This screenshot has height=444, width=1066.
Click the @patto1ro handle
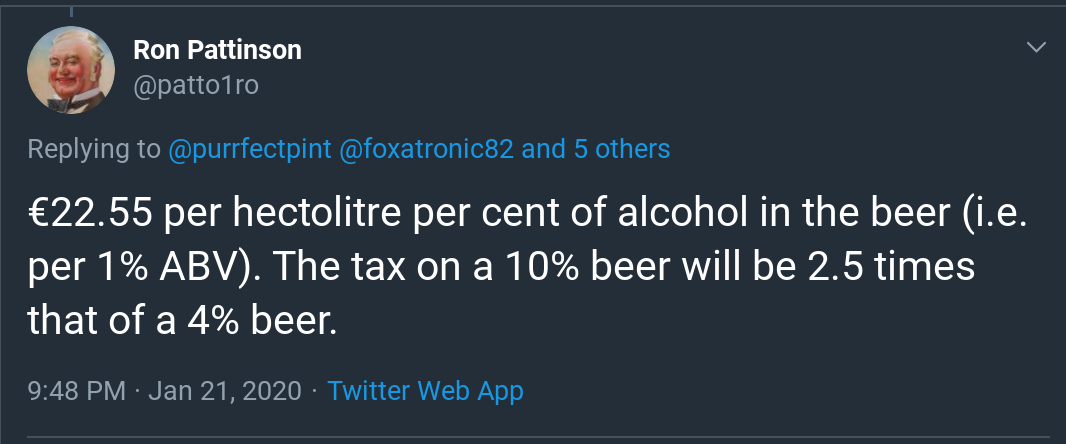(196, 85)
